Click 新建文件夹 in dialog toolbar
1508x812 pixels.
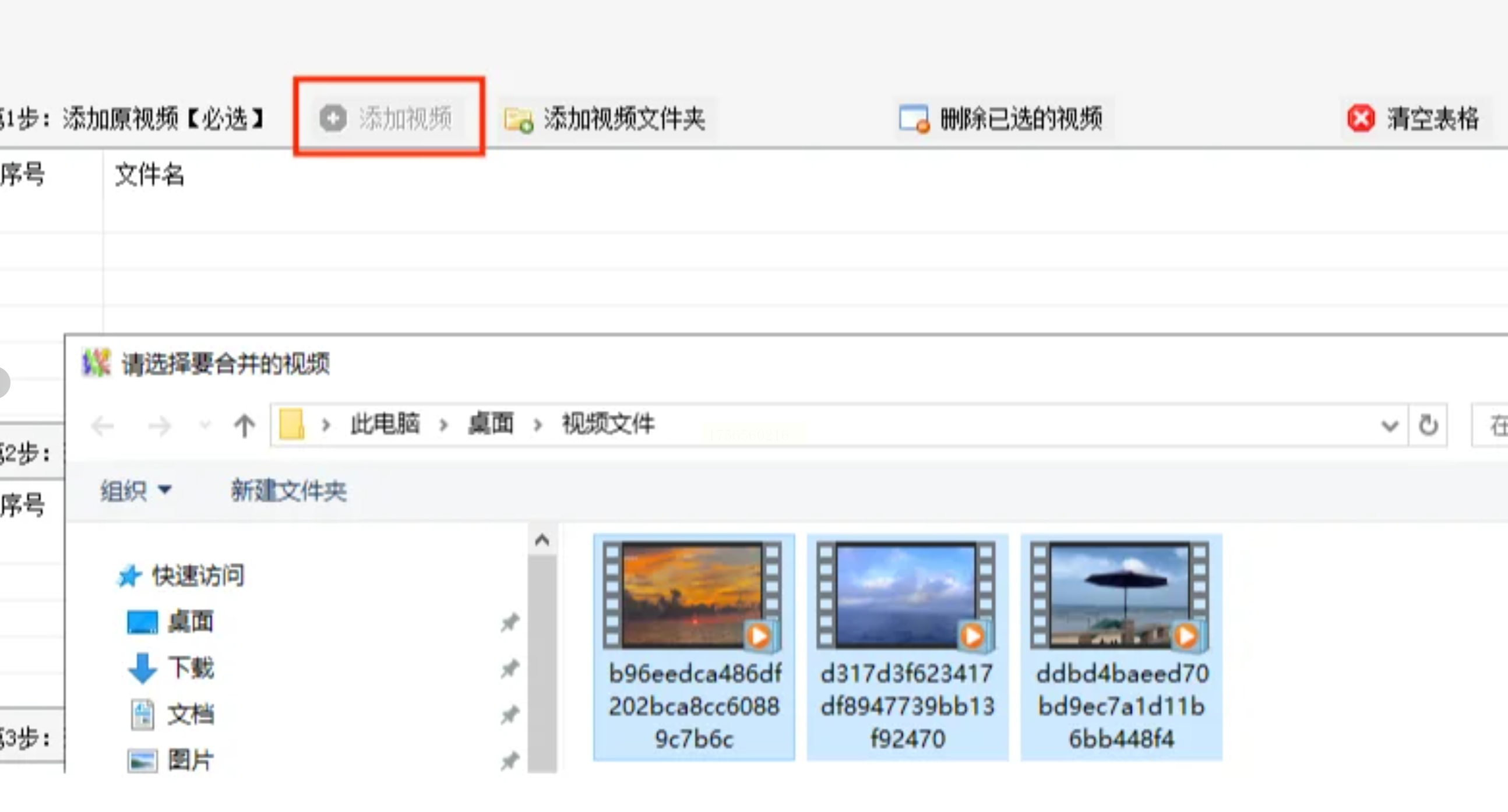[288, 490]
